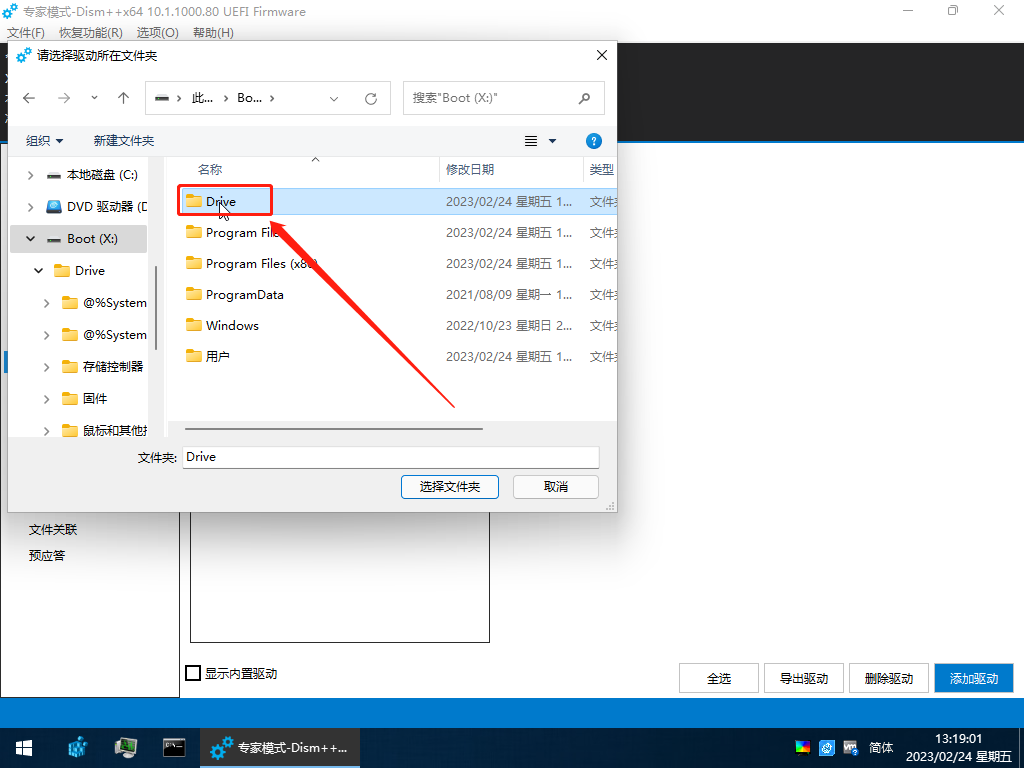
Task: Expand the 本地磁盘 (C:) tree node
Action: coord(30,175)
